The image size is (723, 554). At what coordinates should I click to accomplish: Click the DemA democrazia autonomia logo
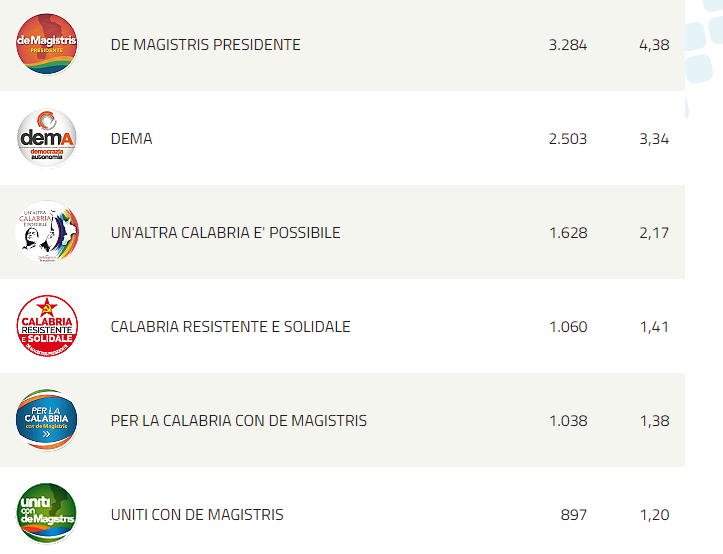[47, 138]
